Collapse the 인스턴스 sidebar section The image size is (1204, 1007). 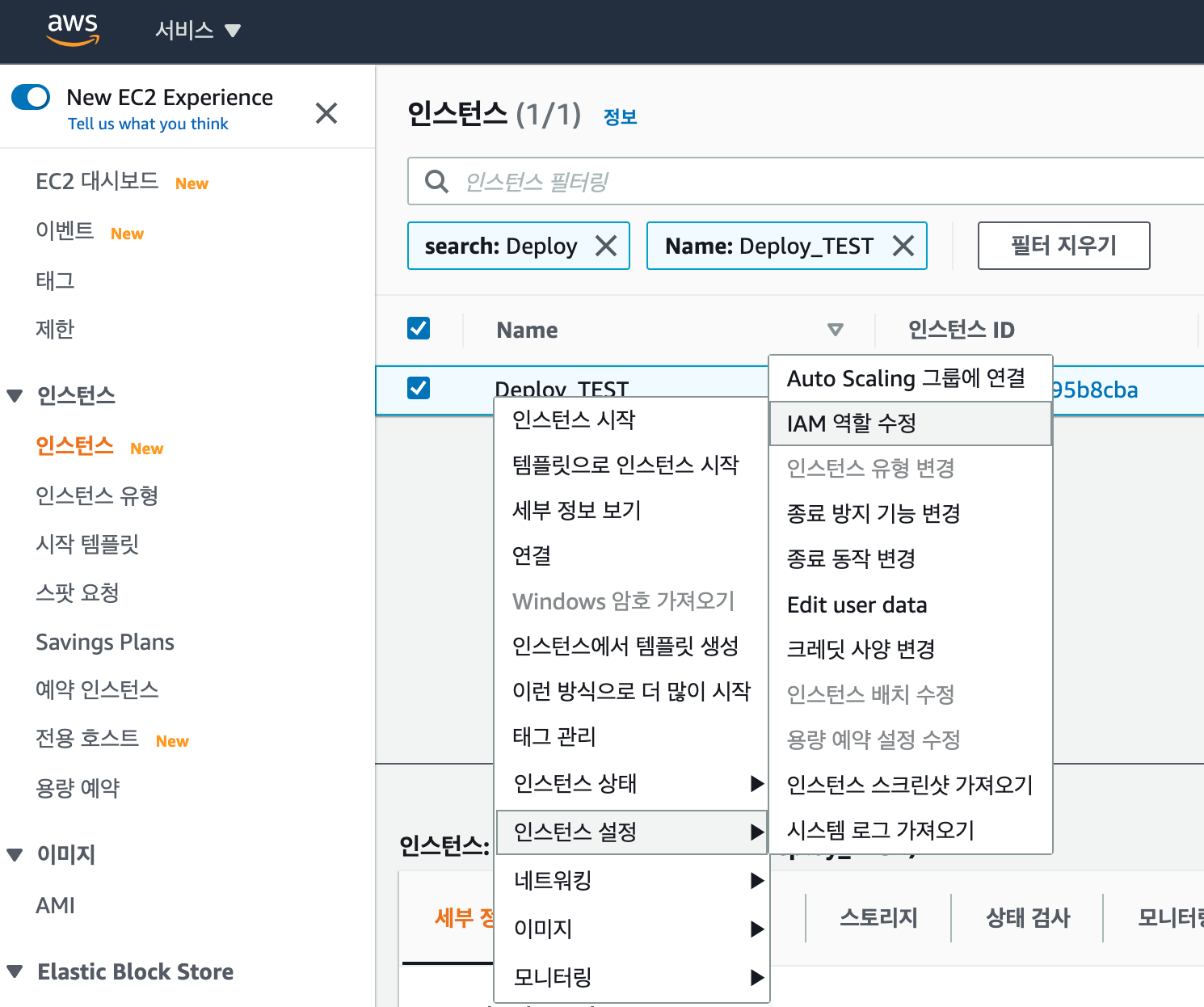15,396
